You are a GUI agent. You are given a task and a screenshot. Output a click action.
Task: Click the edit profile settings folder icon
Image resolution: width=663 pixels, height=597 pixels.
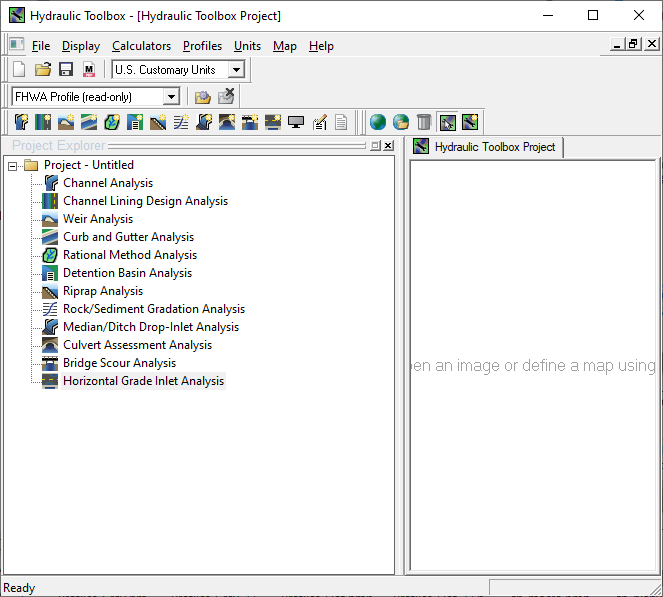pyautogui.click(x=203, y=97)
